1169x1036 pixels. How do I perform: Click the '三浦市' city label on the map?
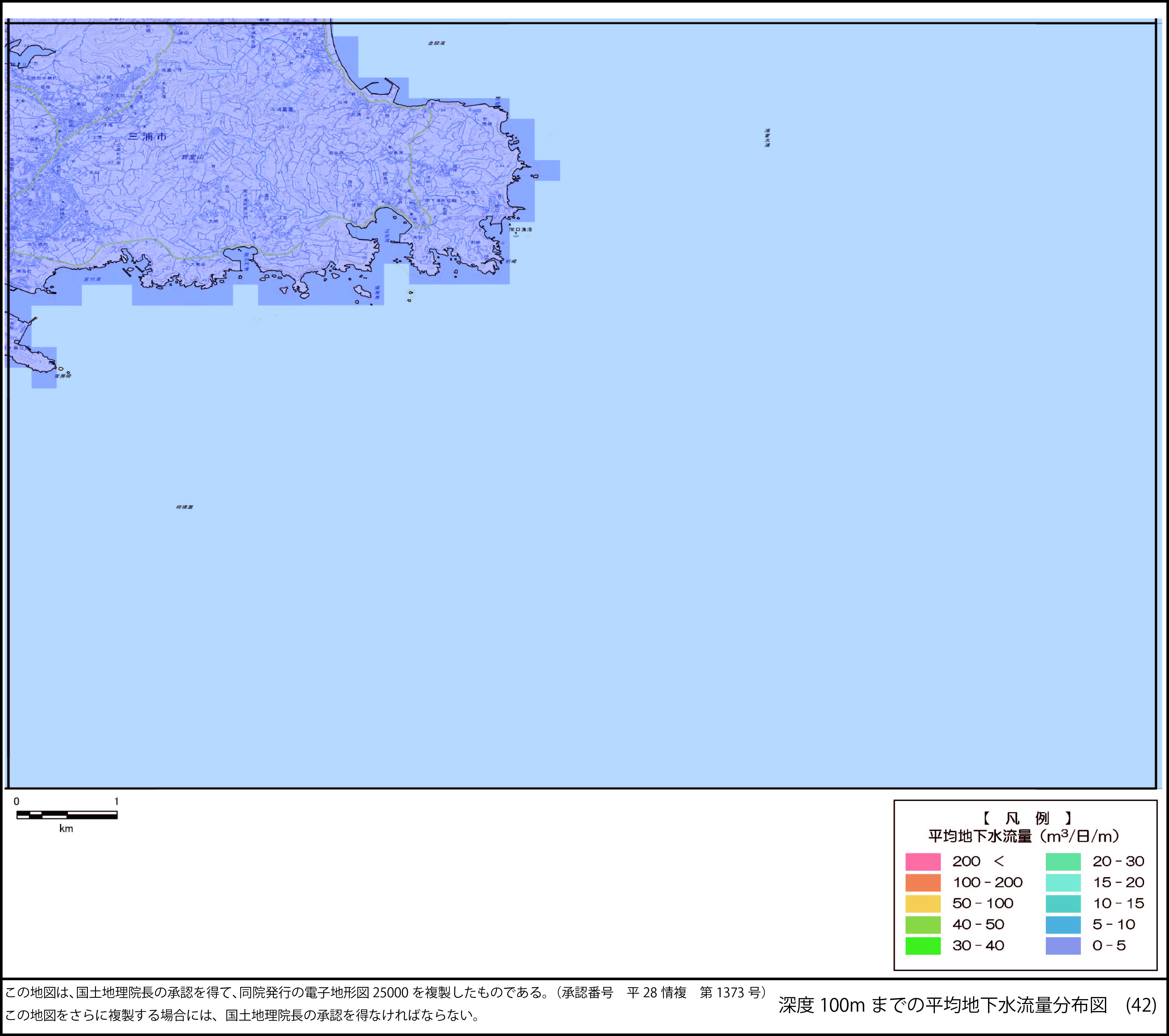pyautogui.click(x=148, y=137)
